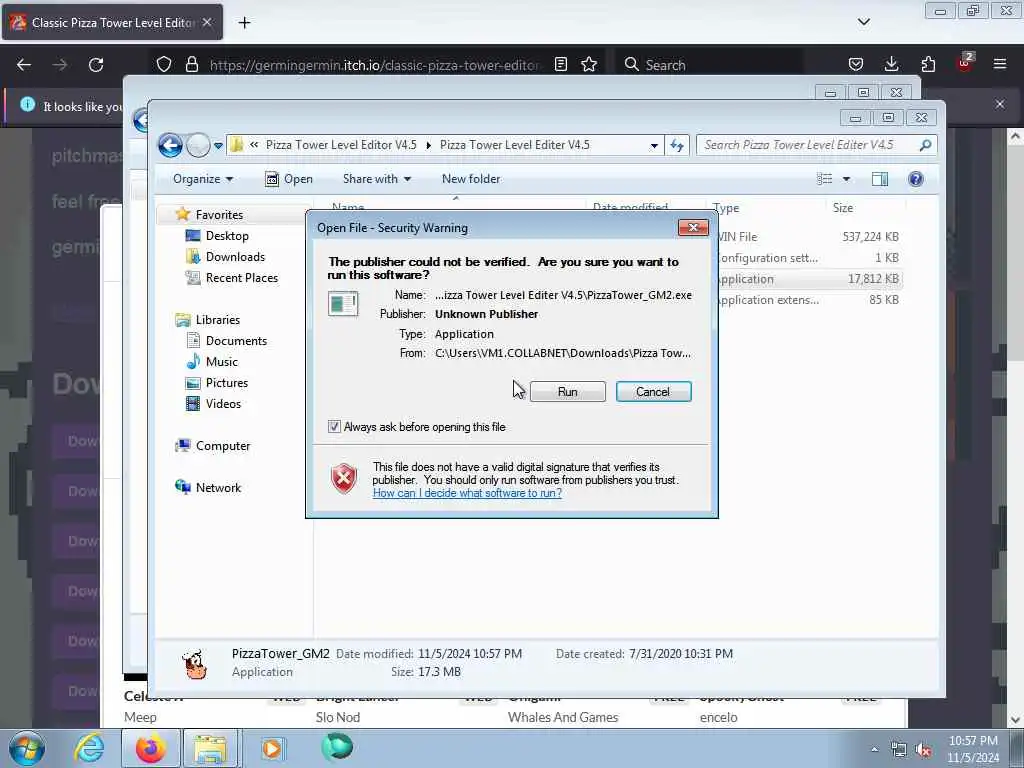Select Favorites in the navigation pane
The image size is (1024, 768).
tap(219, 215)
